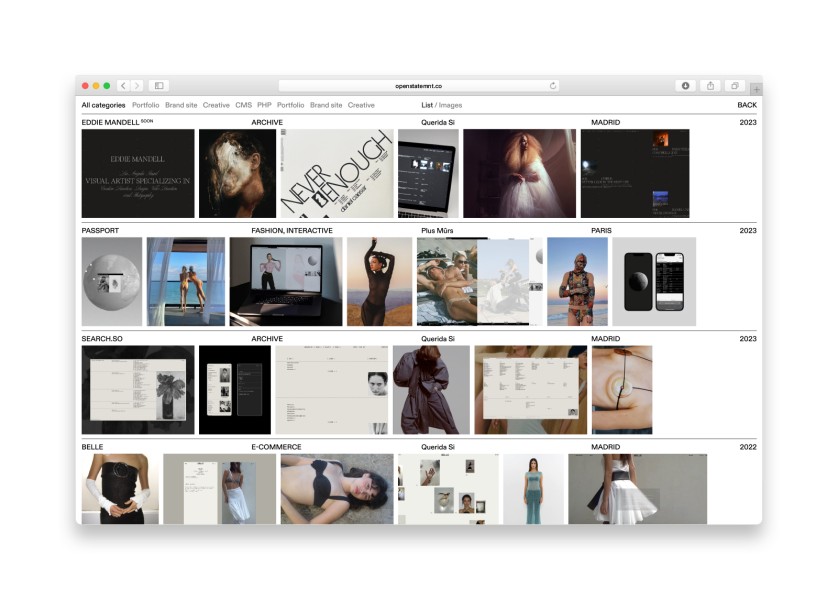Screen dimensions: 838x600
Task: Add a new tab with the plus icon
Action: click(756, 89)
